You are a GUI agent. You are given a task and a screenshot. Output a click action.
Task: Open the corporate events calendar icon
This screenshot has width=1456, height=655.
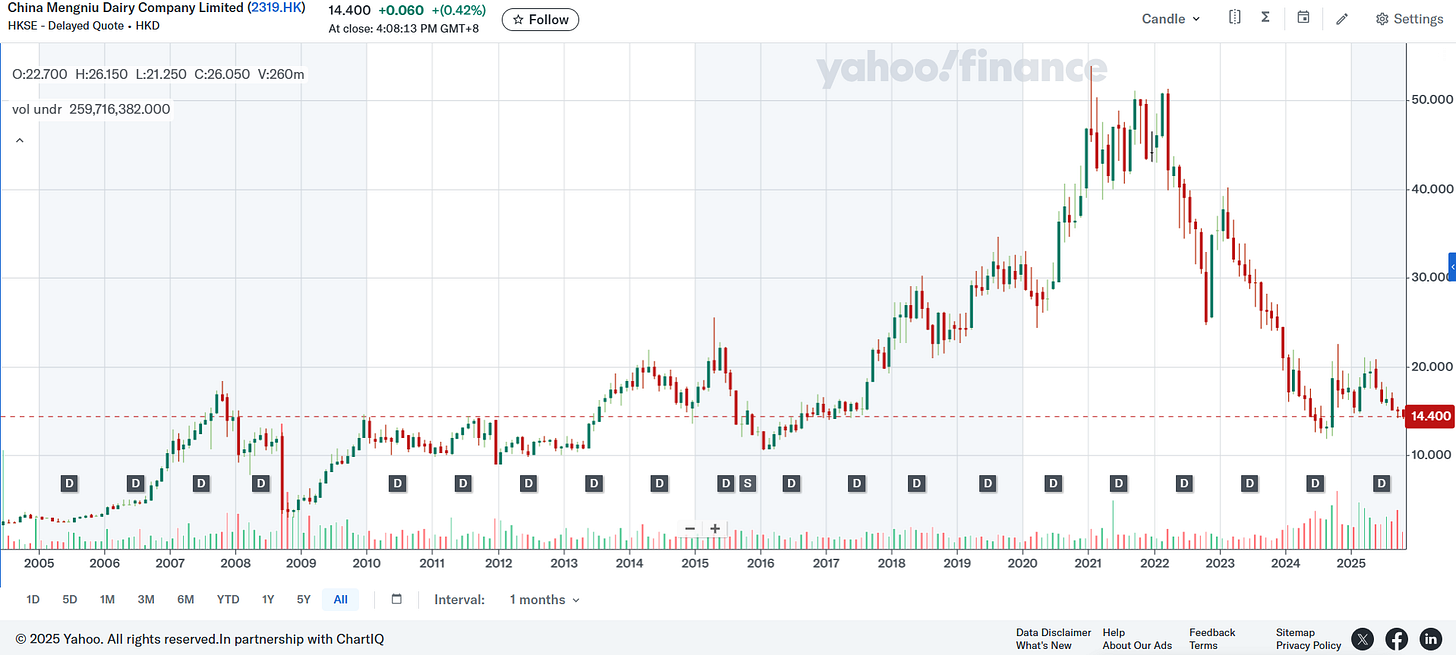pos(1303,18)
